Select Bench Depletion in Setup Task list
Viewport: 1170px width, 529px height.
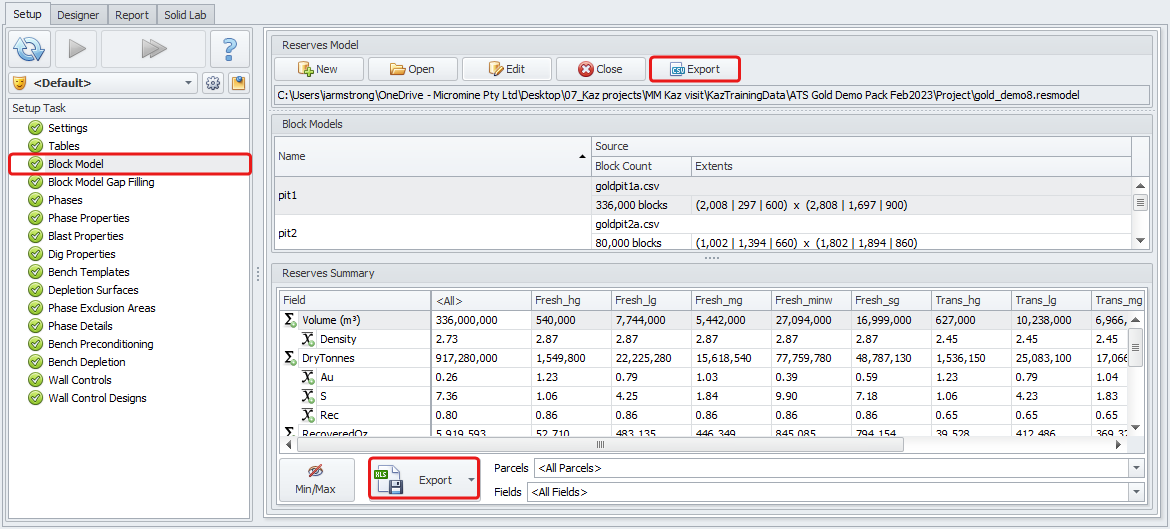(87, 362)
